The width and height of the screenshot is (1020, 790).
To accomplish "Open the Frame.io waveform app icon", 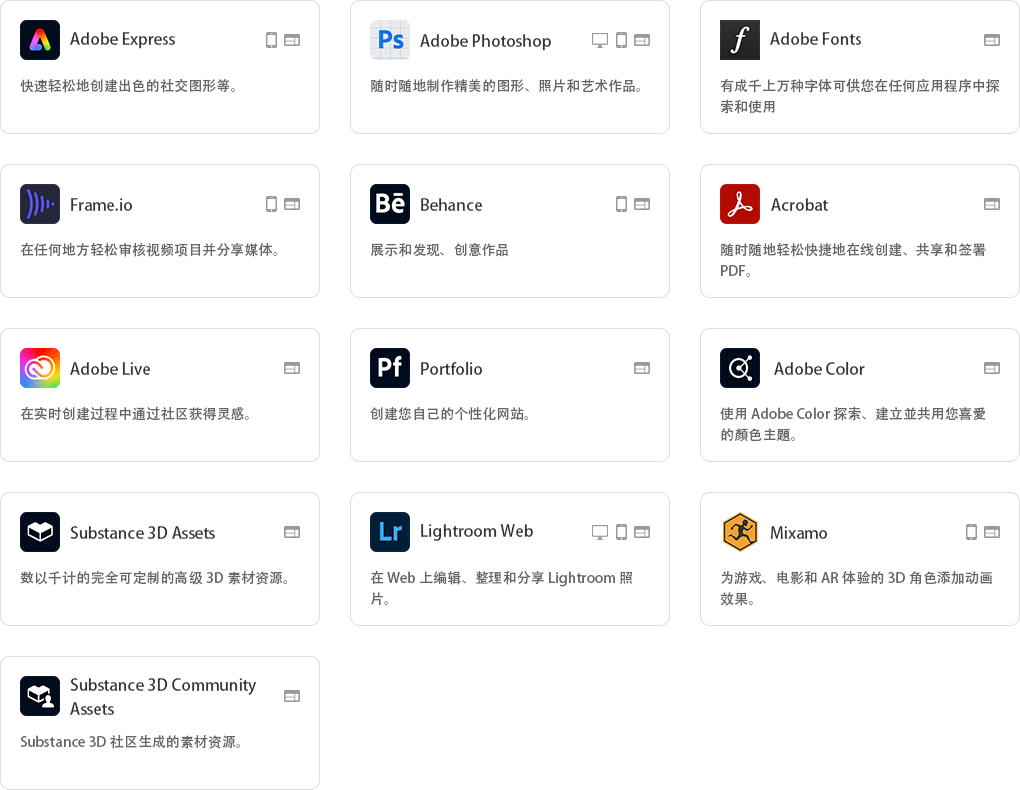I will point(40,204).
